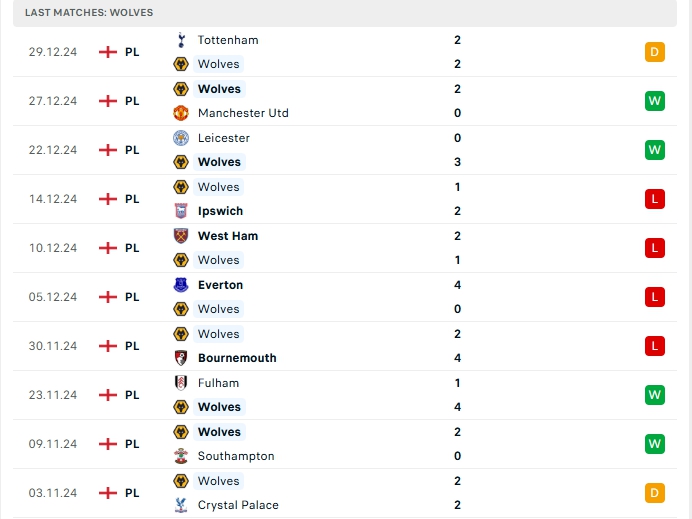Click the Leicester club crest icon
The width and height of the screenshot is (692, 519).
click(181, 138)
